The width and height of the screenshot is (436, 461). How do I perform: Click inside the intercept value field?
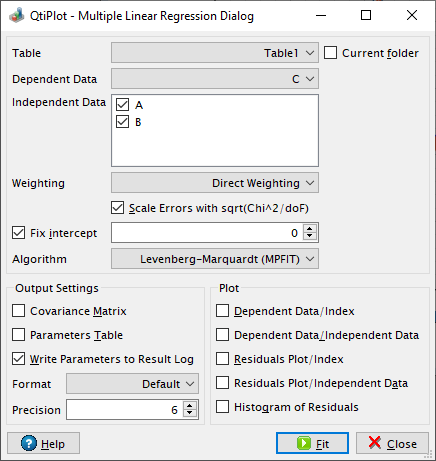click(207, 233)
